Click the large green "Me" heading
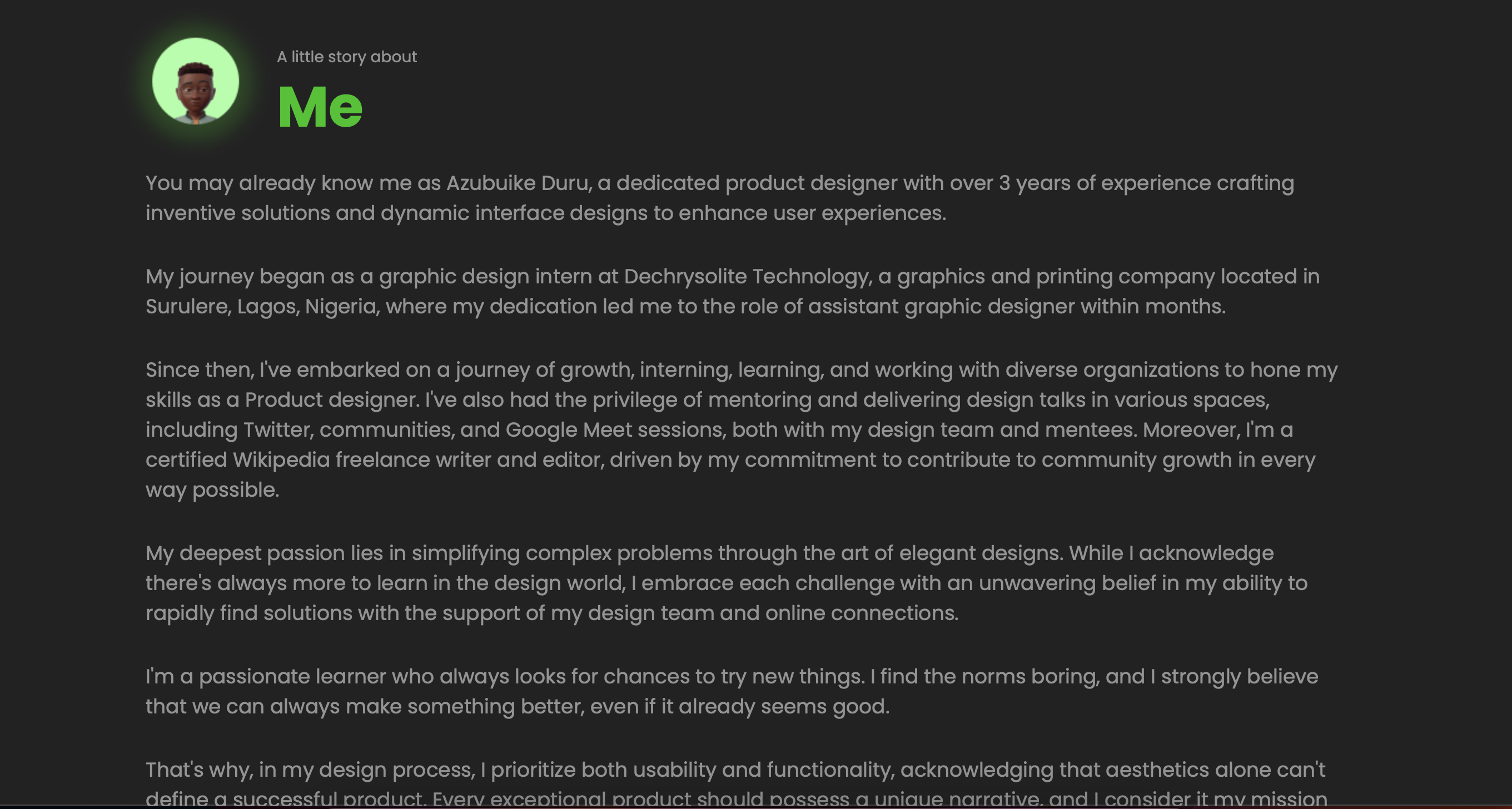1512x809 pixels. 320,106
